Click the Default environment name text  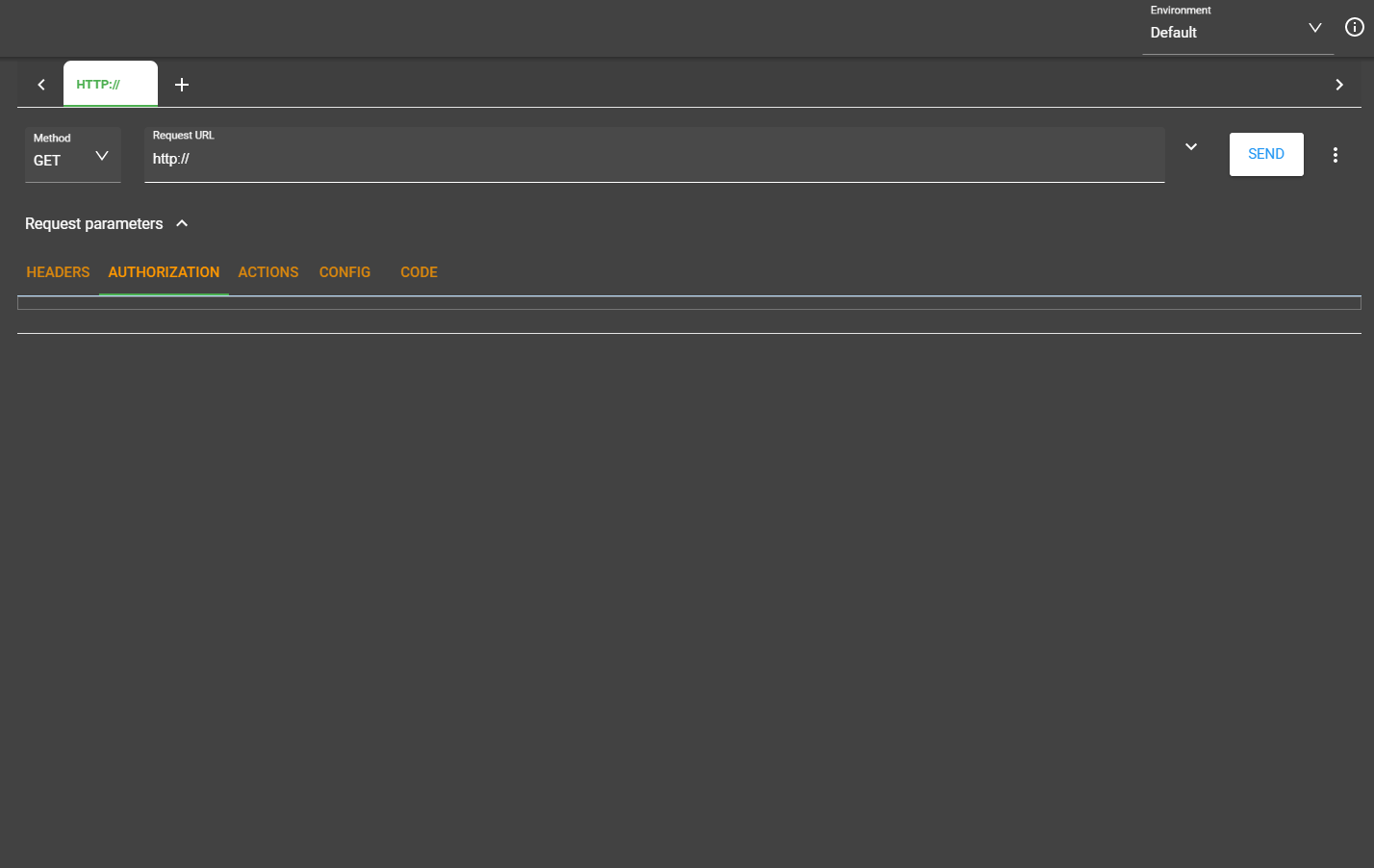pyautogui.click(x=1173, y=32)
